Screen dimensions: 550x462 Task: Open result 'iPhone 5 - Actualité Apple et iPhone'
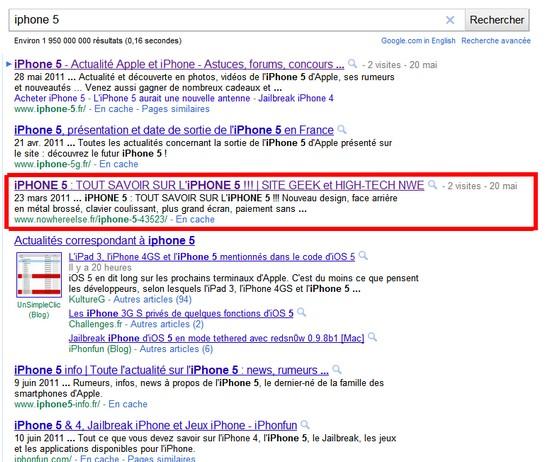[179, 65]
